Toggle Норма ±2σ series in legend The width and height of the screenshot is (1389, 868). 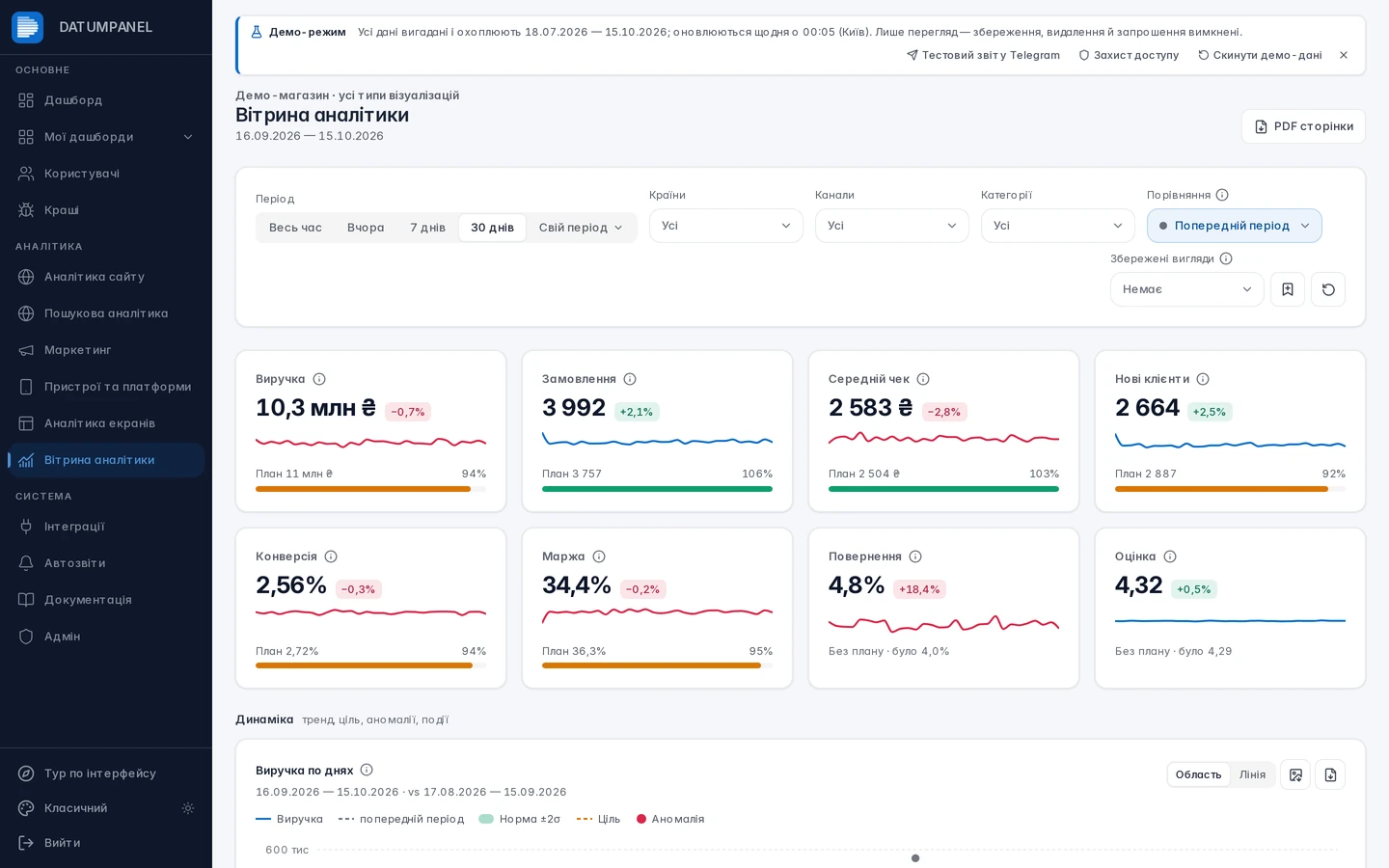pos(520,819)
